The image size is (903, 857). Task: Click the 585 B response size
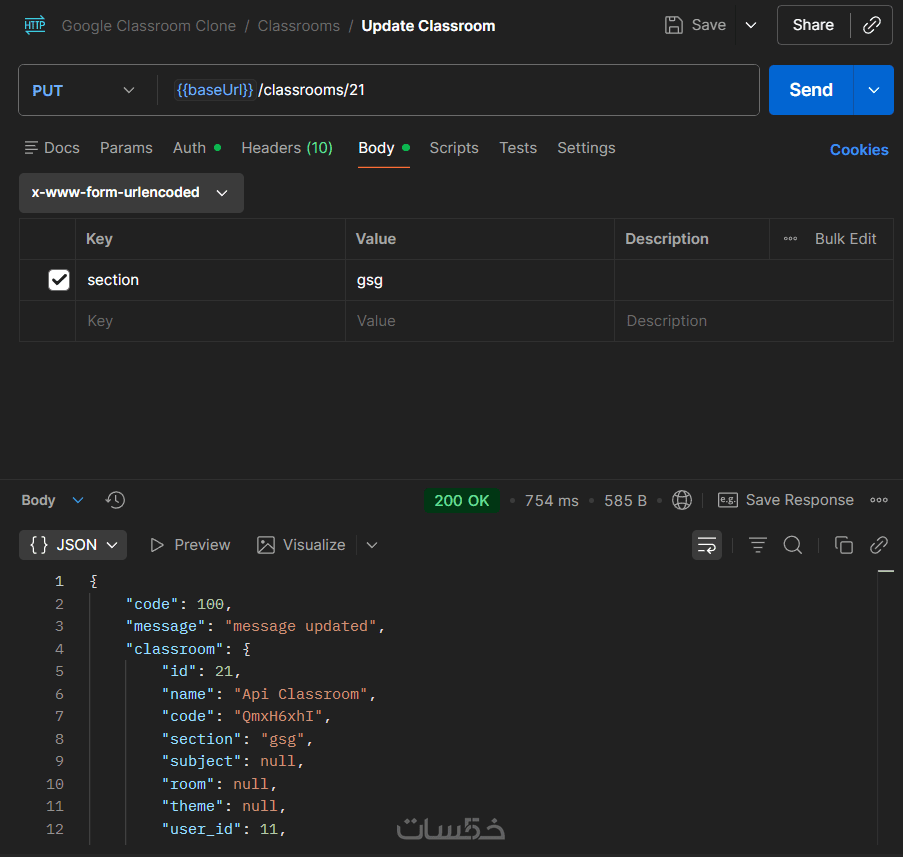pos(625,500)
